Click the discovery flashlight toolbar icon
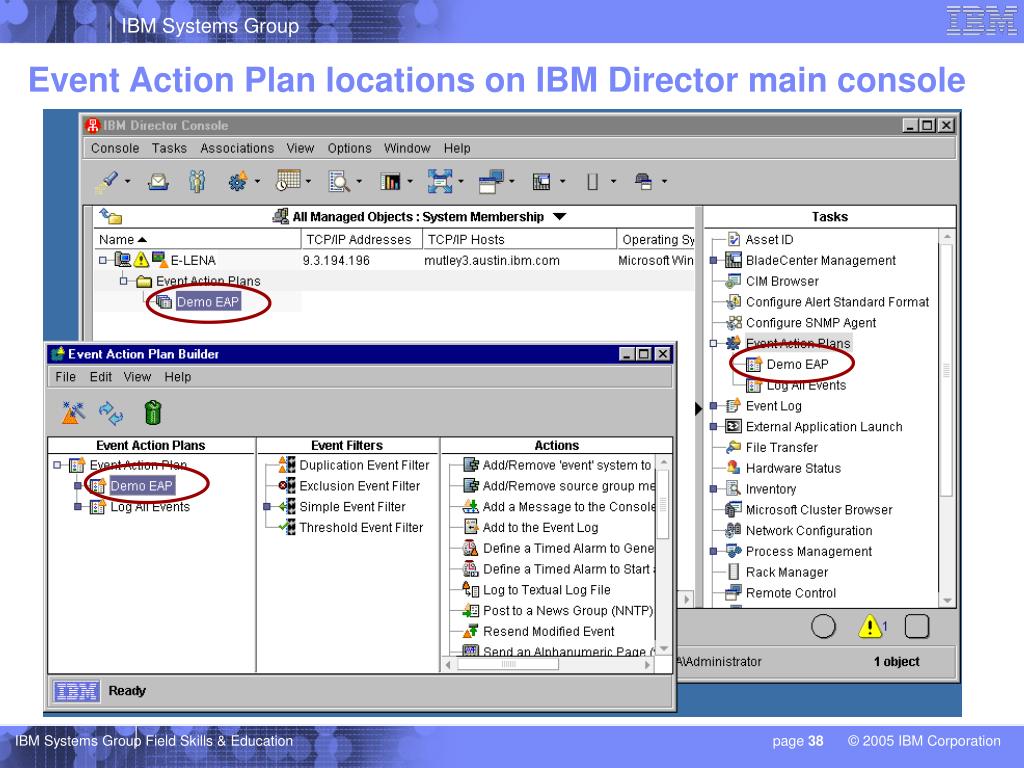1024x768 pixels. point(106,182)
